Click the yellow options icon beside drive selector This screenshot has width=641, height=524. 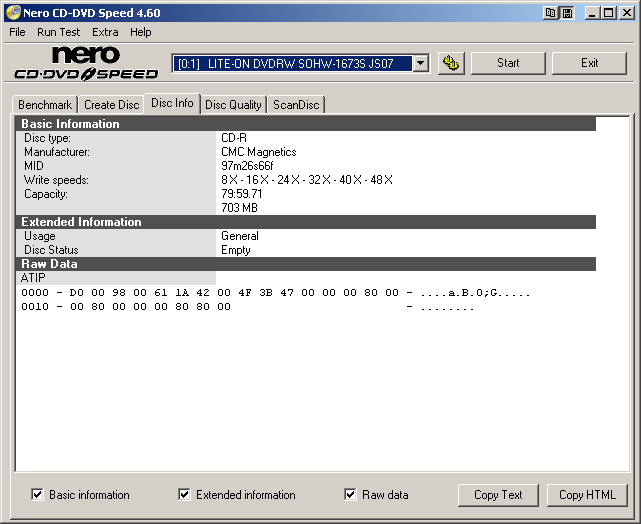451,63
